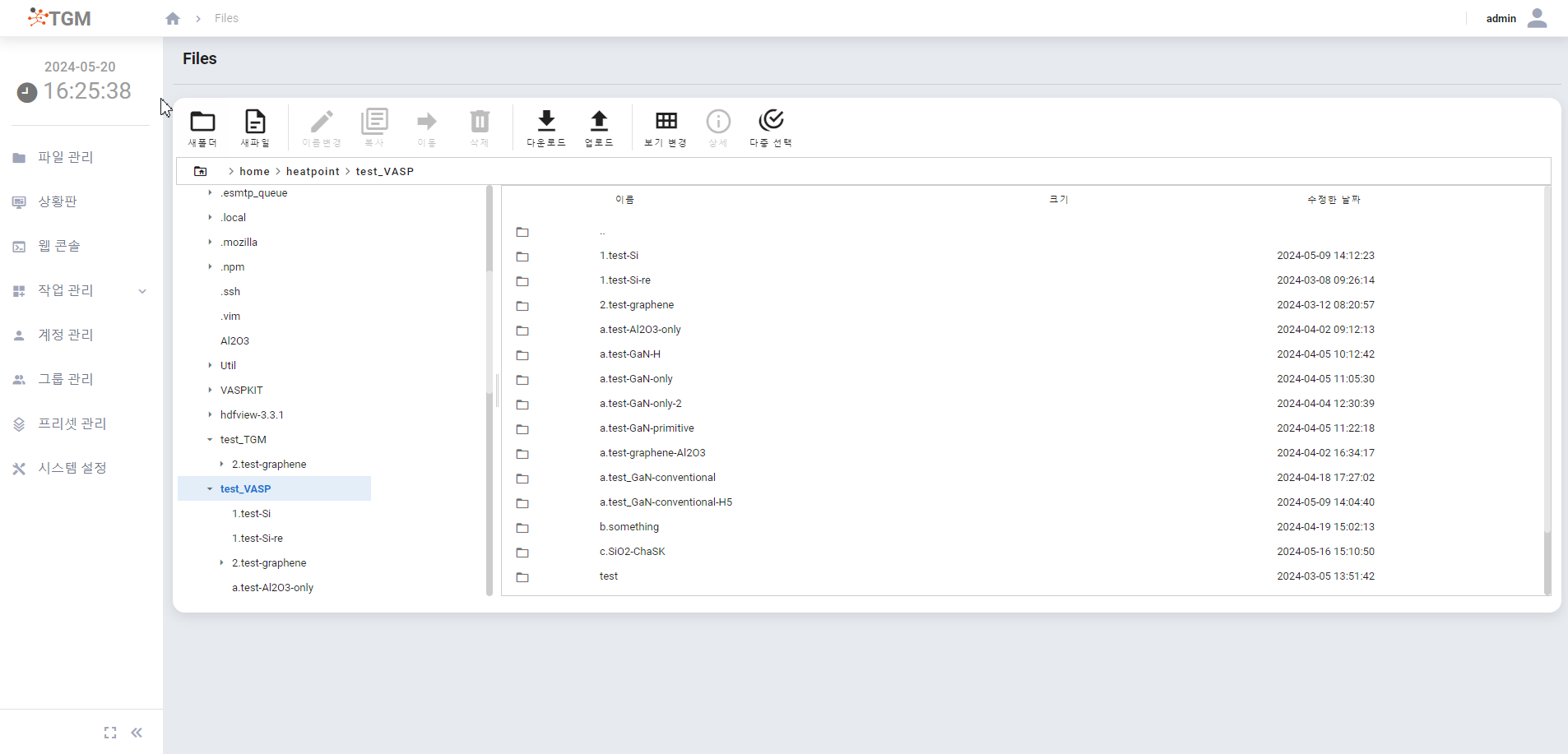
Task: Click the New Folder (새폴더) toolbar icon
Action: coord(202,123)
